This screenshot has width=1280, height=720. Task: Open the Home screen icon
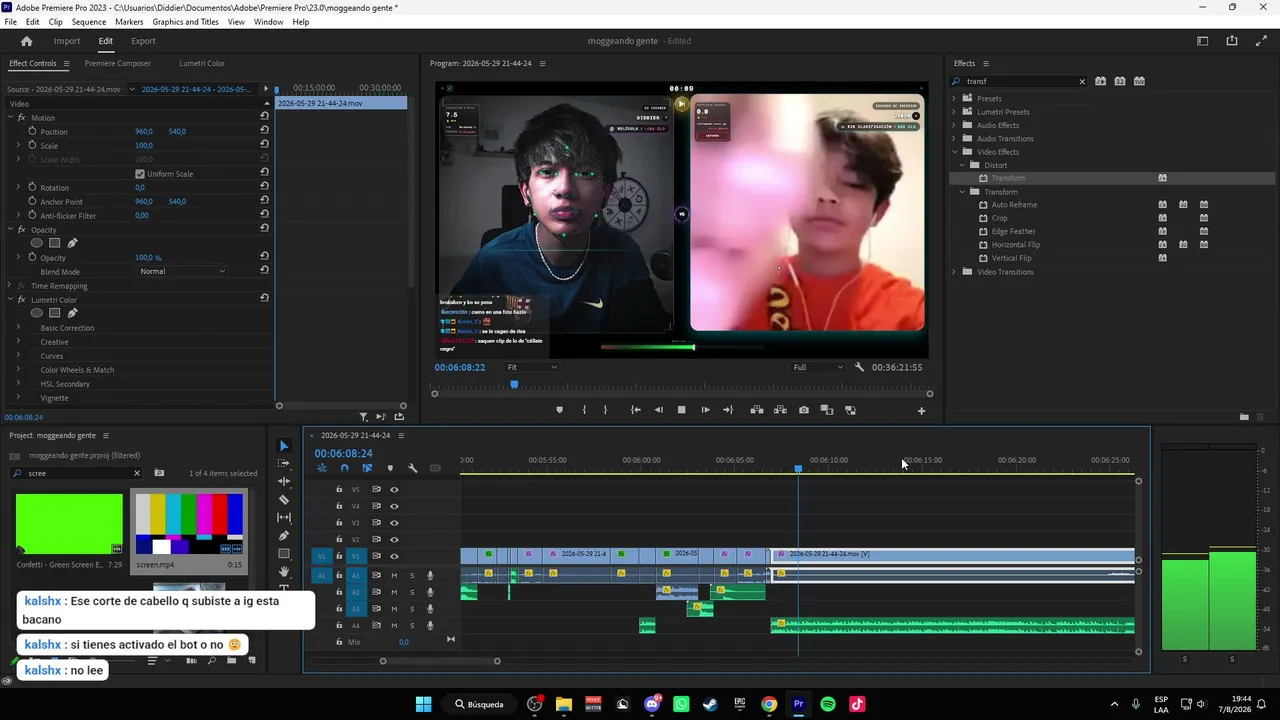click(x=27, y=41)
